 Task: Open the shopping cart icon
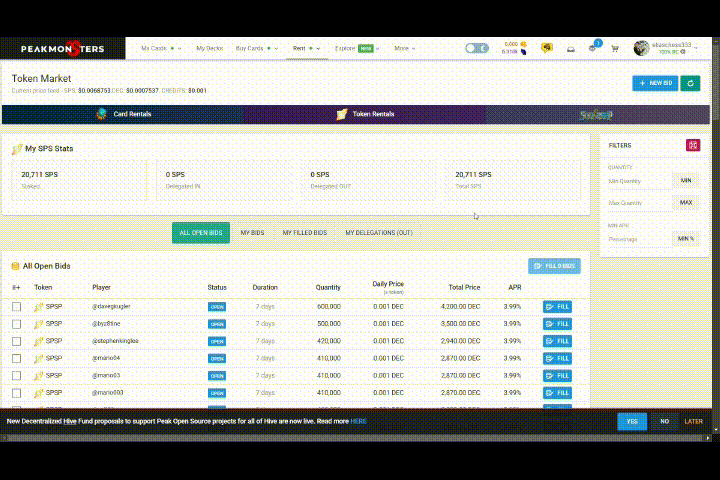[614, 49]
